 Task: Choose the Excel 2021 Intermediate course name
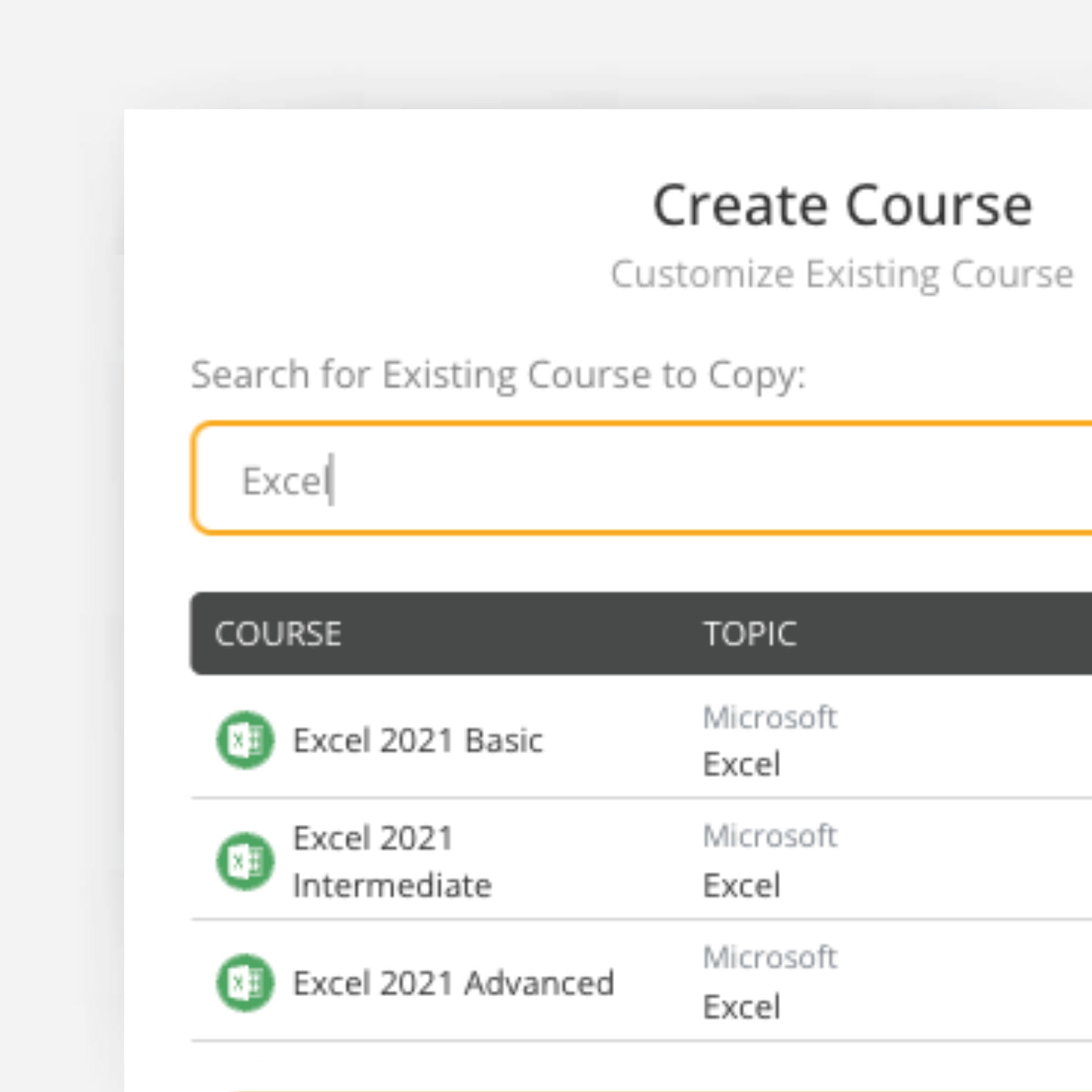tap(392, 861)
